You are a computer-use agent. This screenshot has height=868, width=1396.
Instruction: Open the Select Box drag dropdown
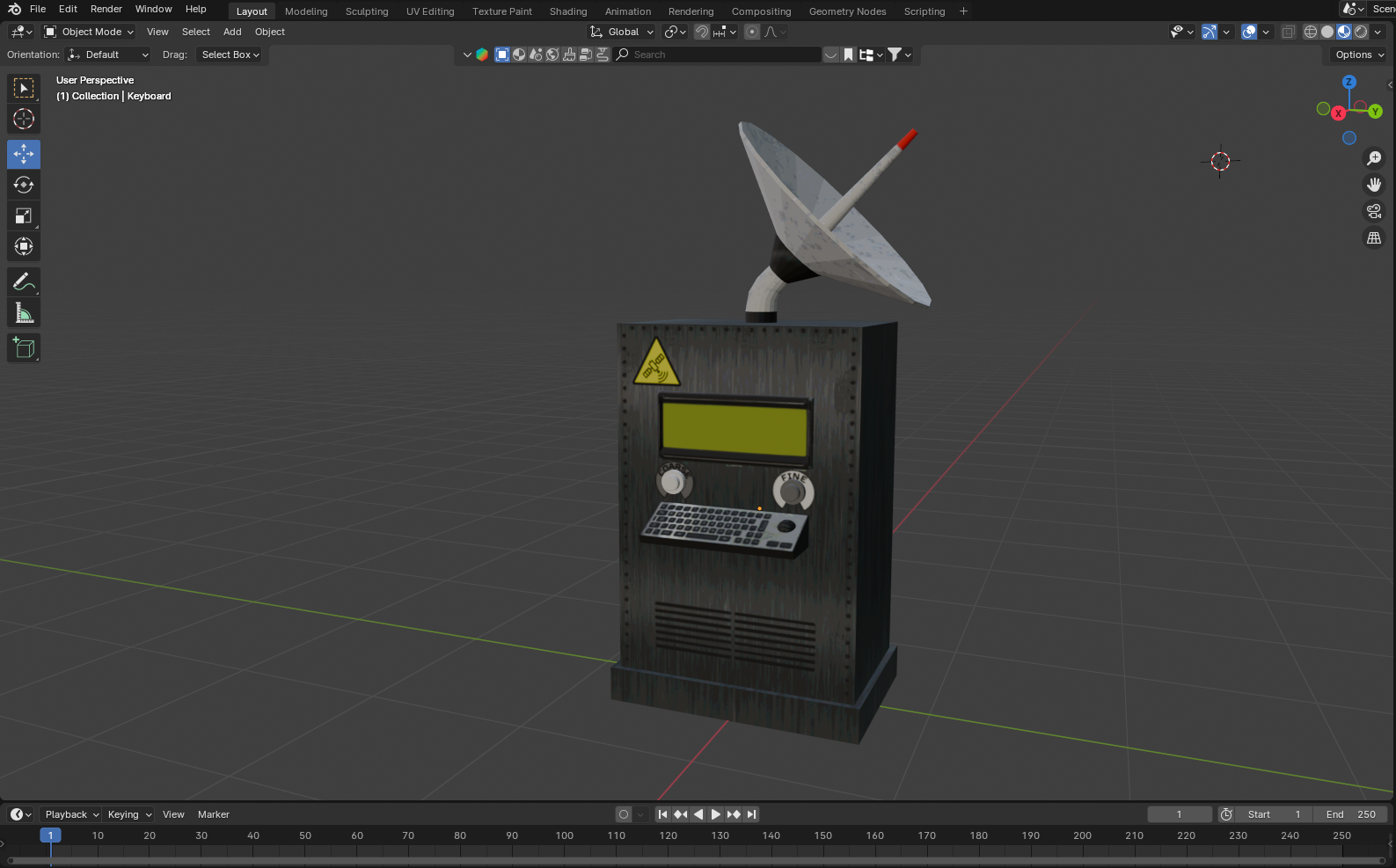(x=230, y=55)
